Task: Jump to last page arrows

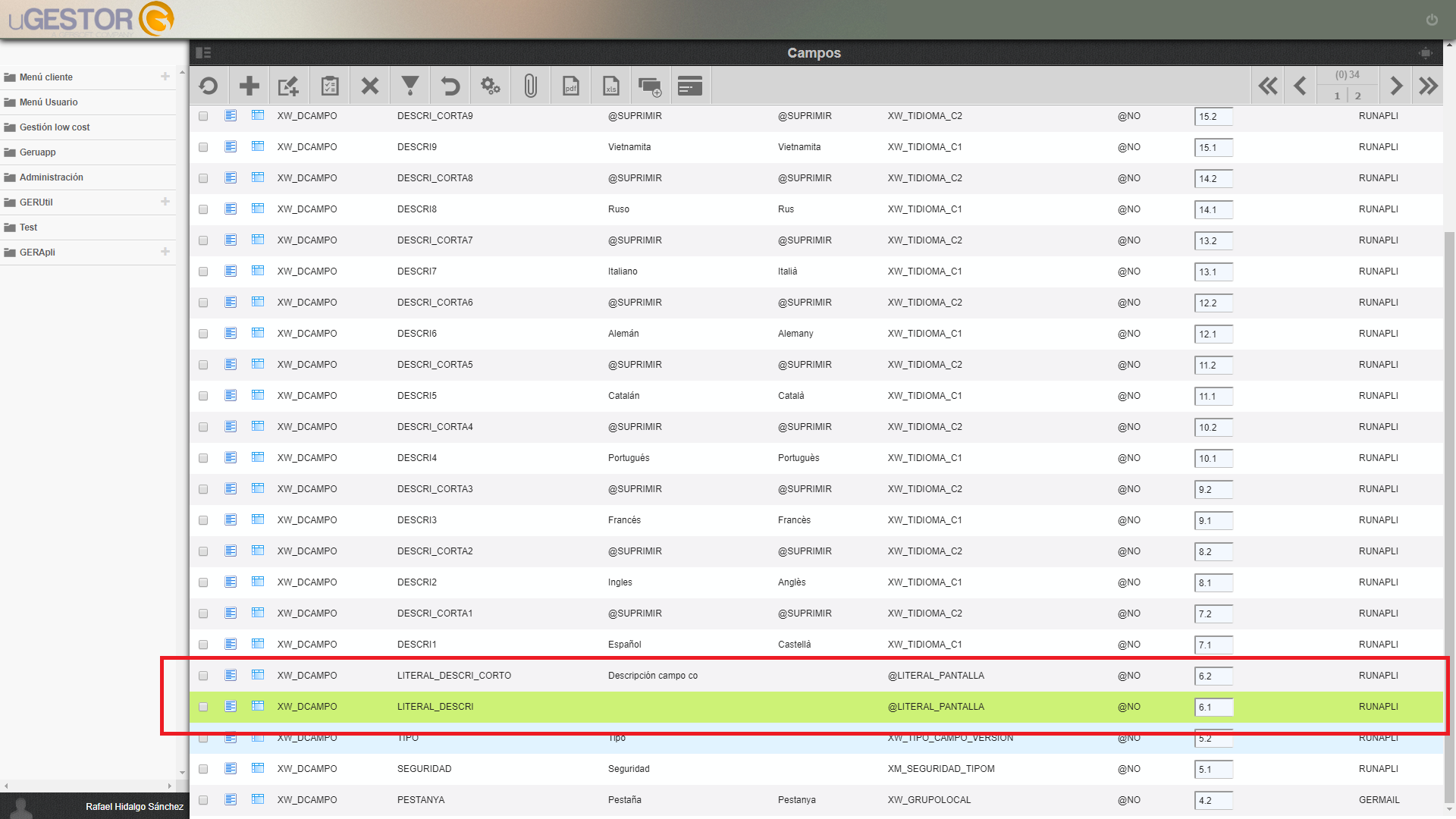Action: pos(1429,86)
